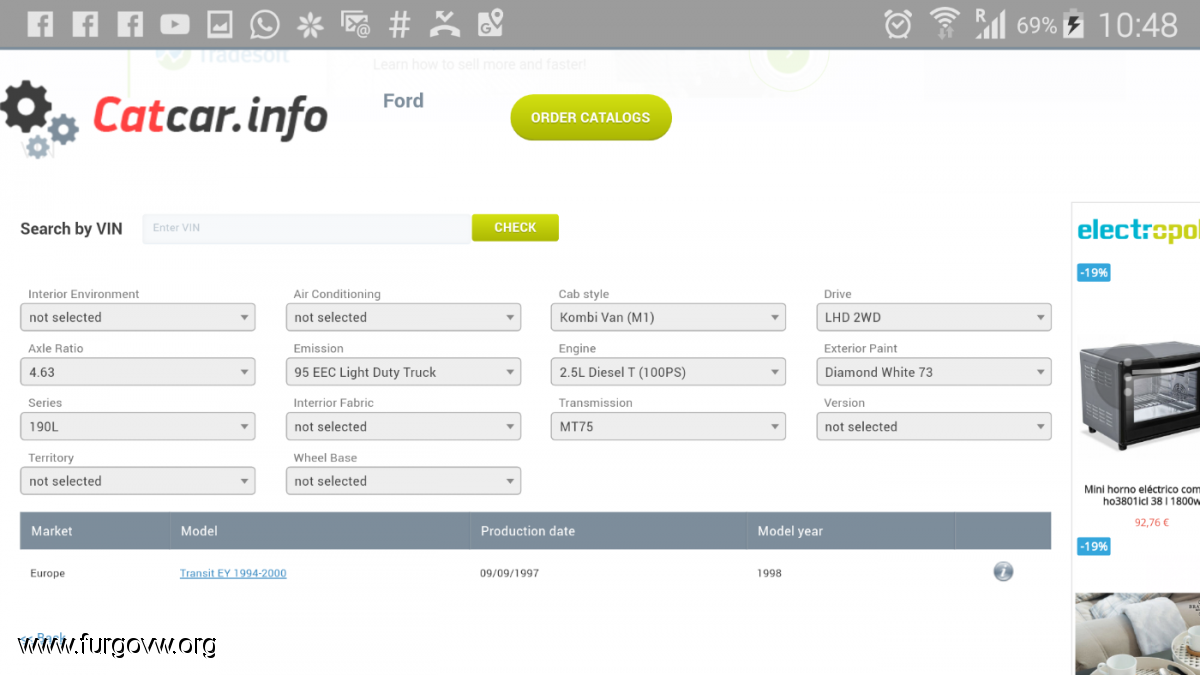
Task: Click the CHECK VIN button
Action: [x=515, y=227]
